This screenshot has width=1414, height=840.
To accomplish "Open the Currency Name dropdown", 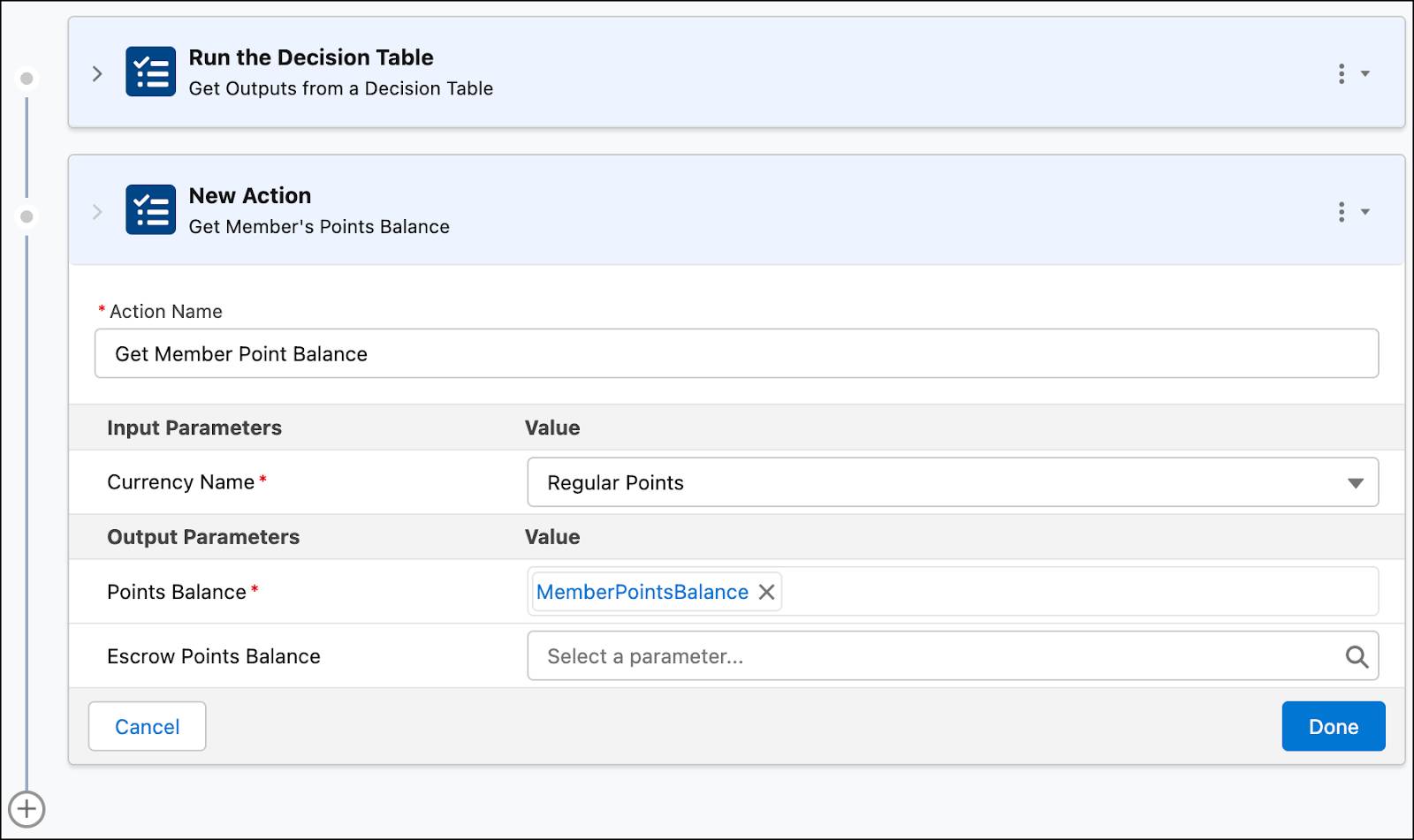I will click(1355, 482).
